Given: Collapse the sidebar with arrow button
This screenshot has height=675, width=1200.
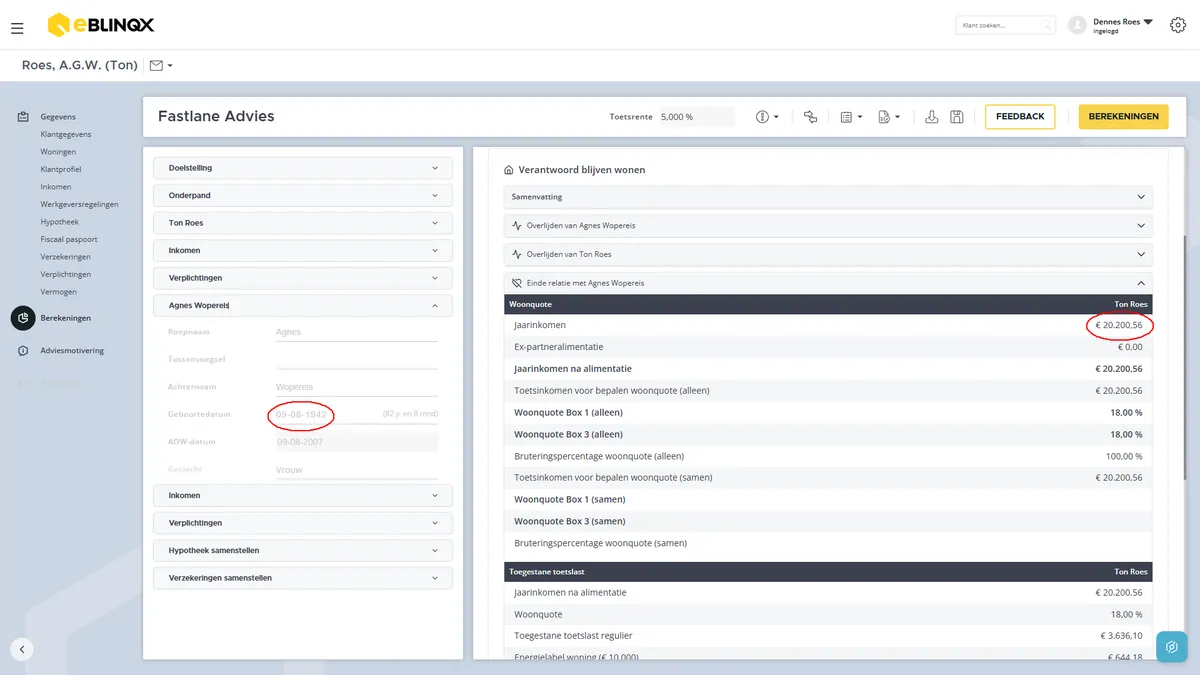Looking at the screenshot, I should 22,649.
